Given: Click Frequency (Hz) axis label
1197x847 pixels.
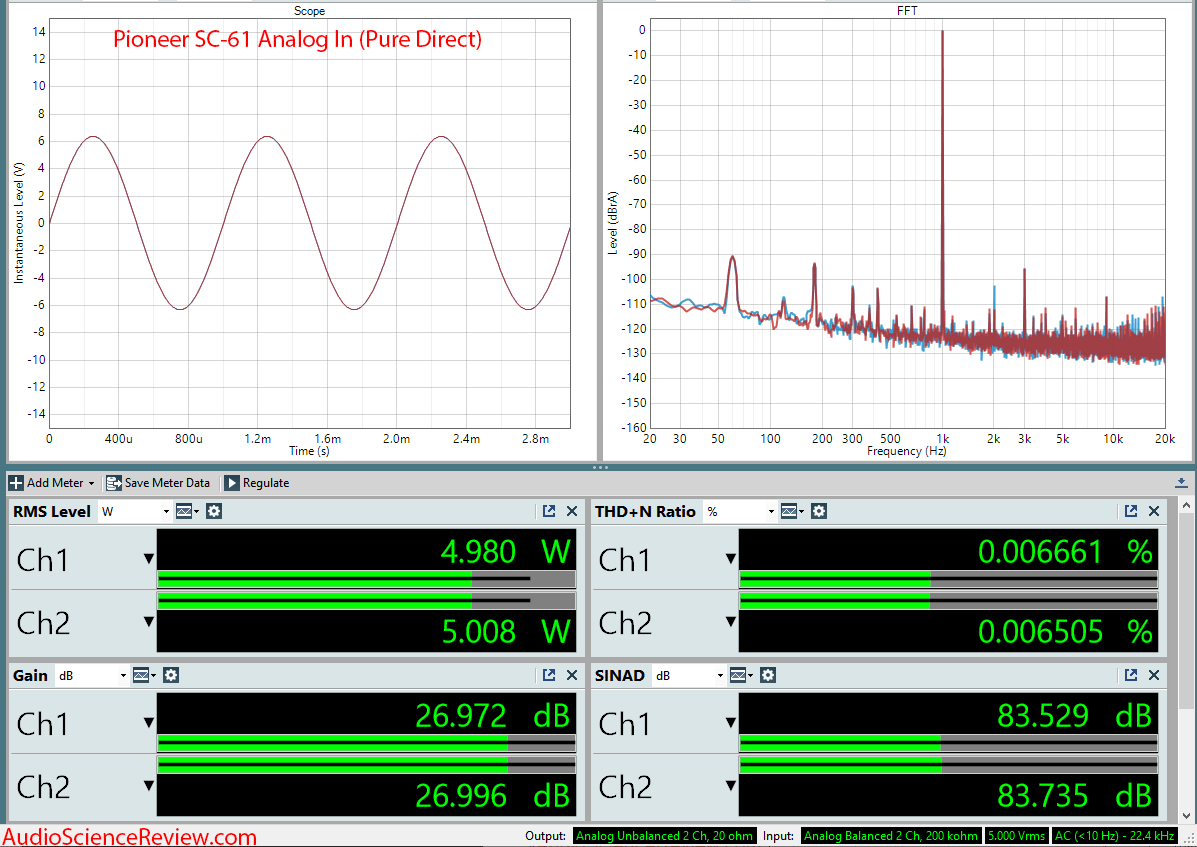Looking at the screenshot, I should (906, 451).
